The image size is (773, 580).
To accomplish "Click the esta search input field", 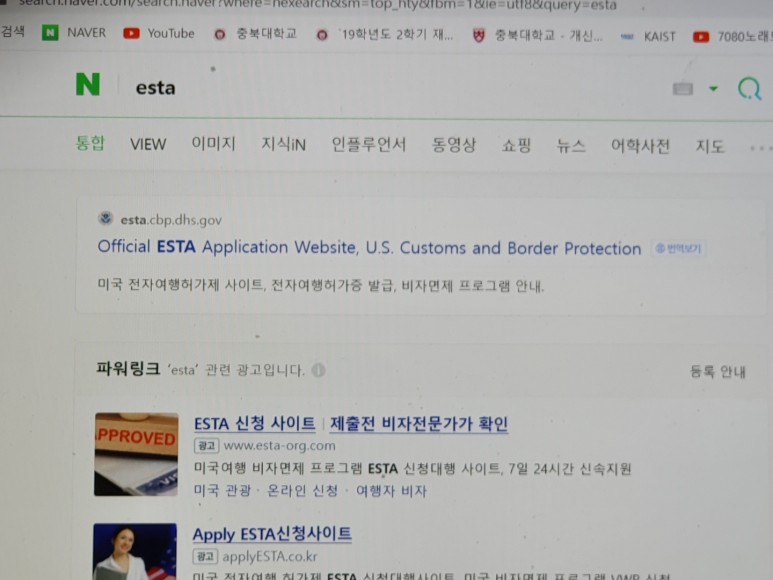I will pyautogui.click(x=155, y=88).
